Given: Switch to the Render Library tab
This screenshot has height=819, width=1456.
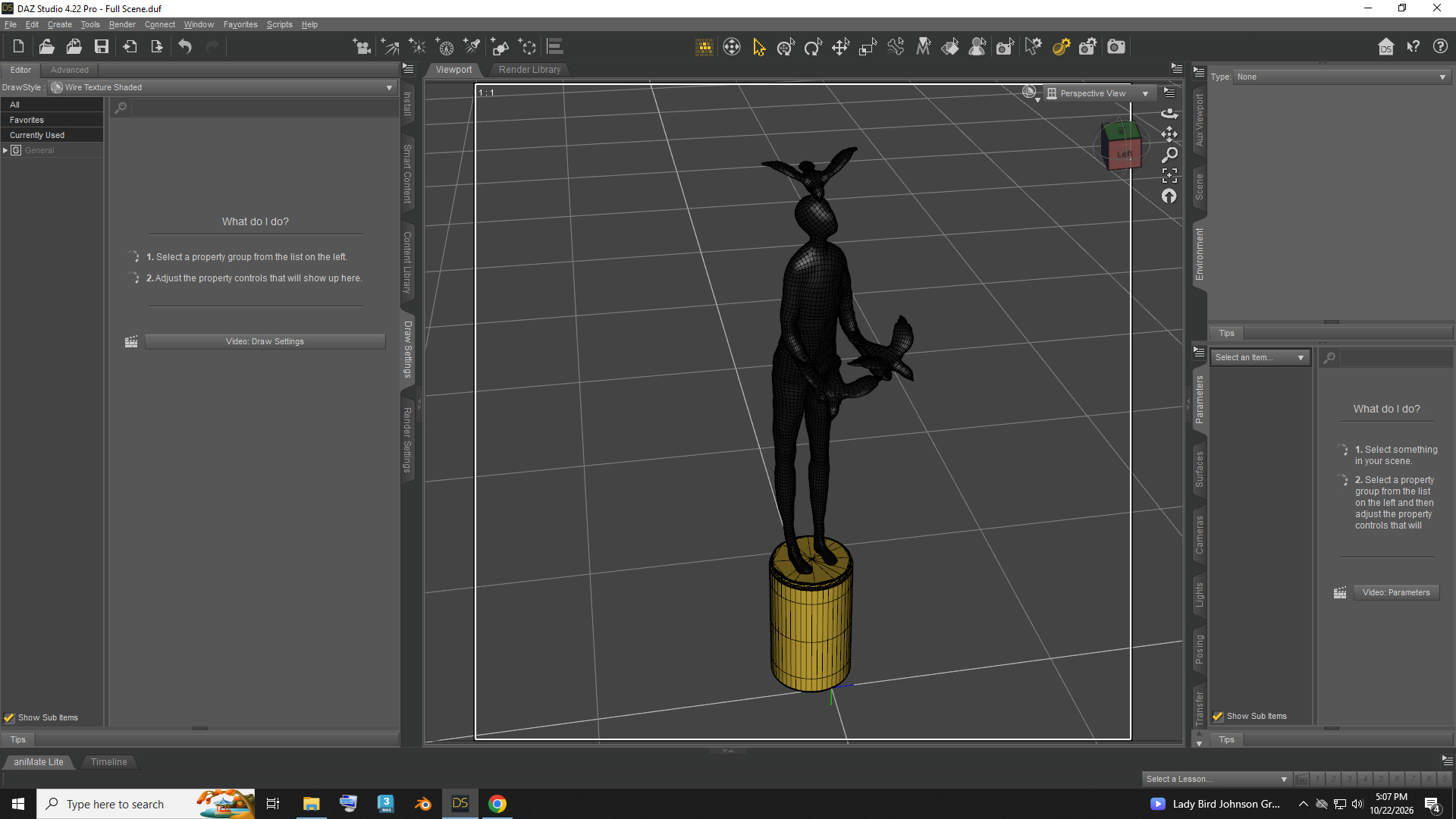Looking at the screenshot, I should point(529,70).
